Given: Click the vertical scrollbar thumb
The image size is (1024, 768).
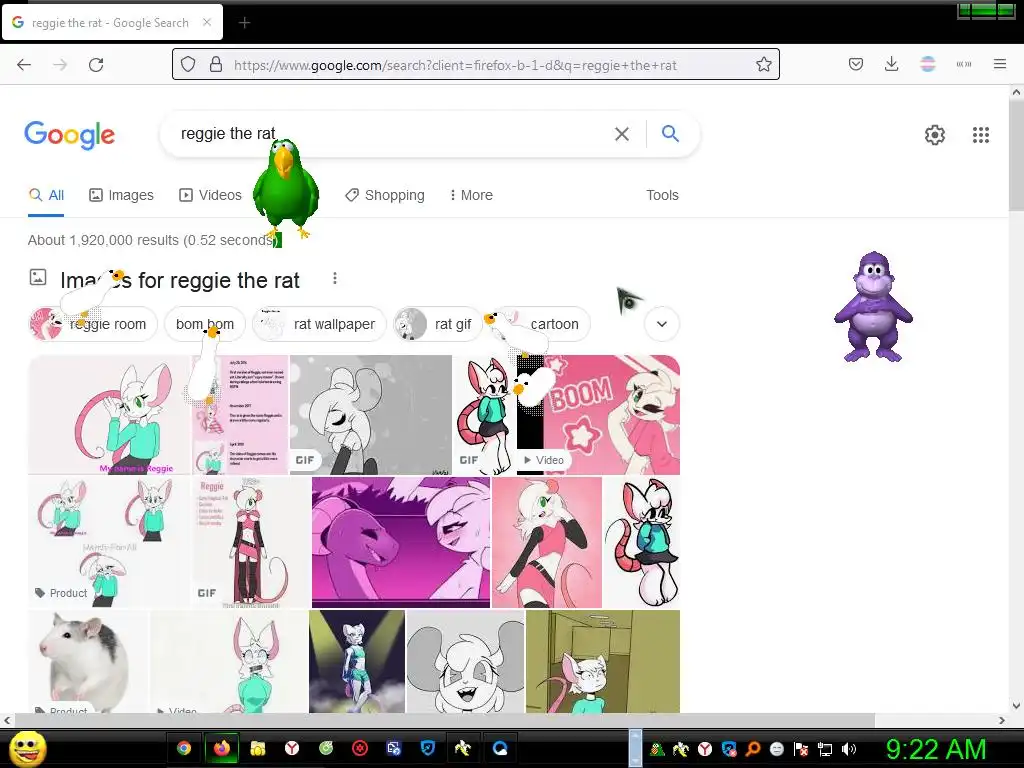Looking at the screenshot, I should [x=1016, y=155].
